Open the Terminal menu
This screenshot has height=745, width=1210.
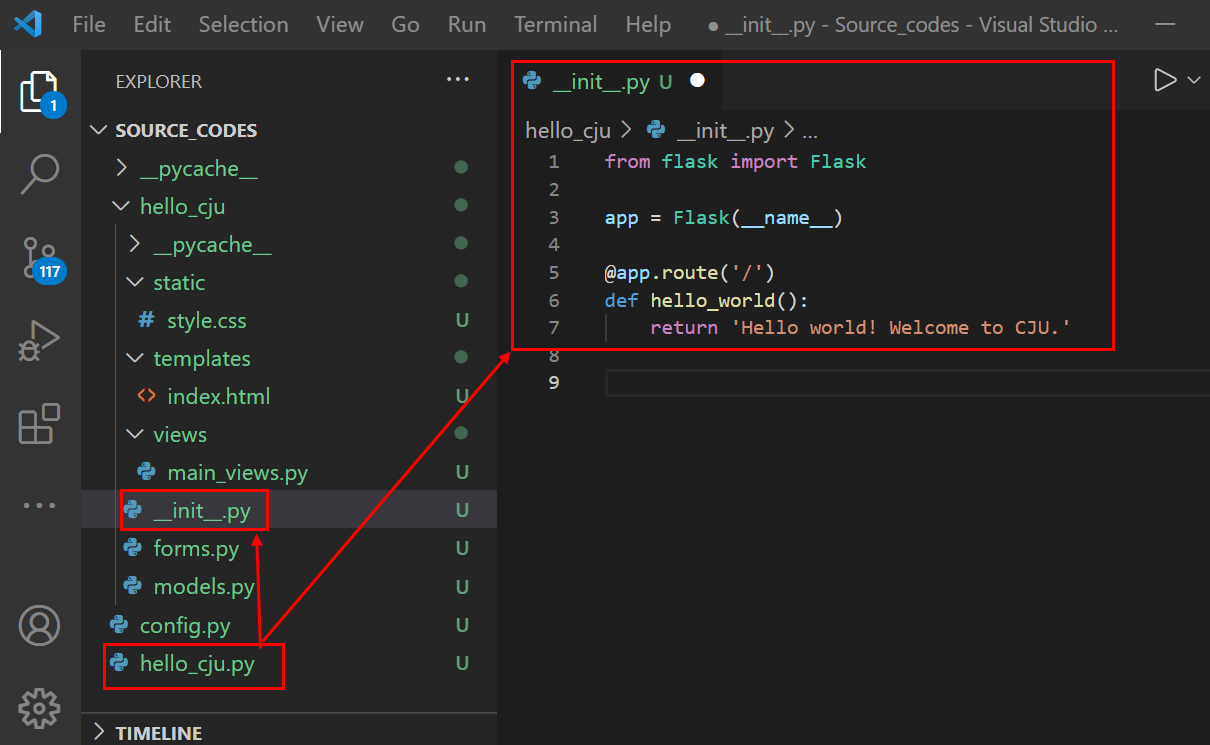(x=556, y=24)
